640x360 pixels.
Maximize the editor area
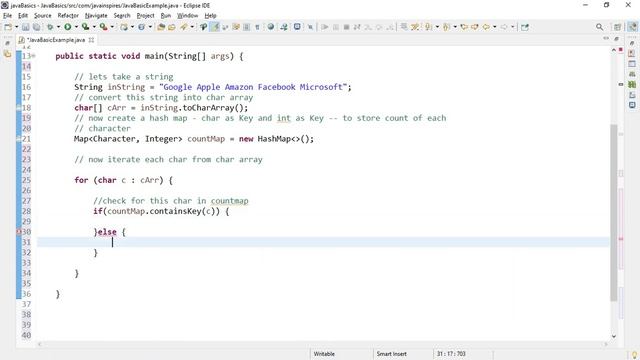coord(616,39)
